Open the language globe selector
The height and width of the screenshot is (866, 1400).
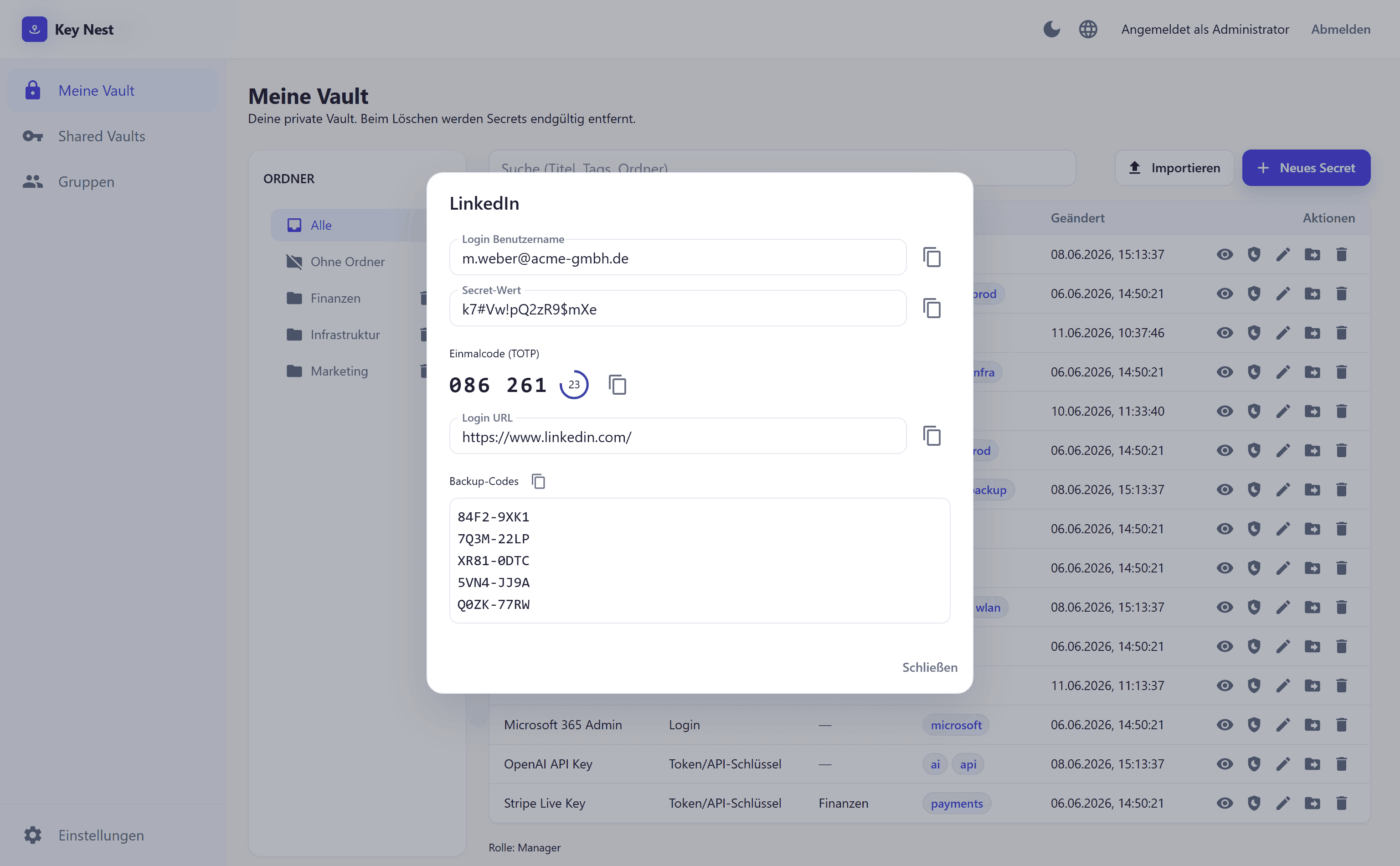(1088, 29)
